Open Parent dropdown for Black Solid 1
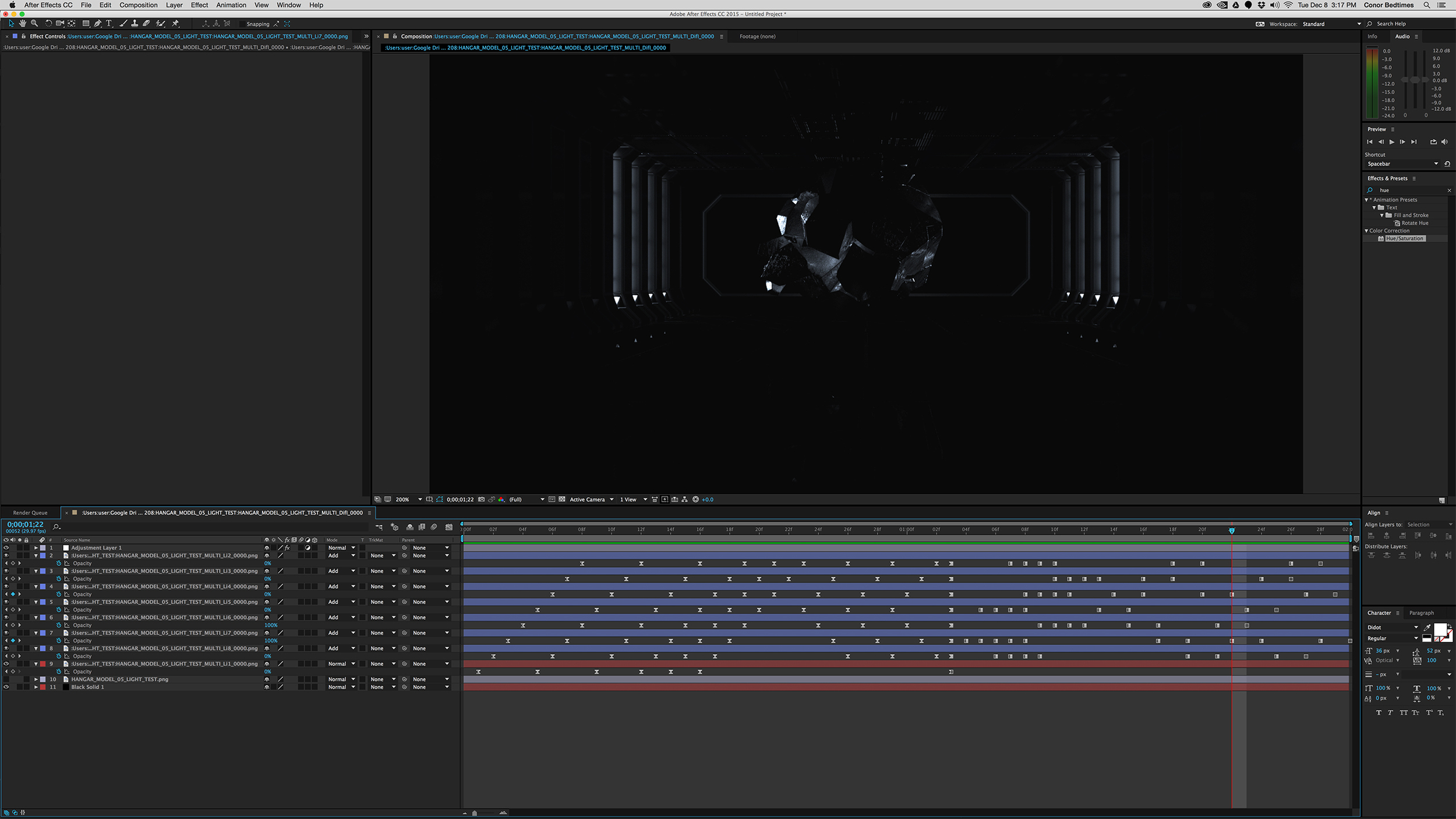The width and height of the screenshot is (1456, 819). click(430, 687)
